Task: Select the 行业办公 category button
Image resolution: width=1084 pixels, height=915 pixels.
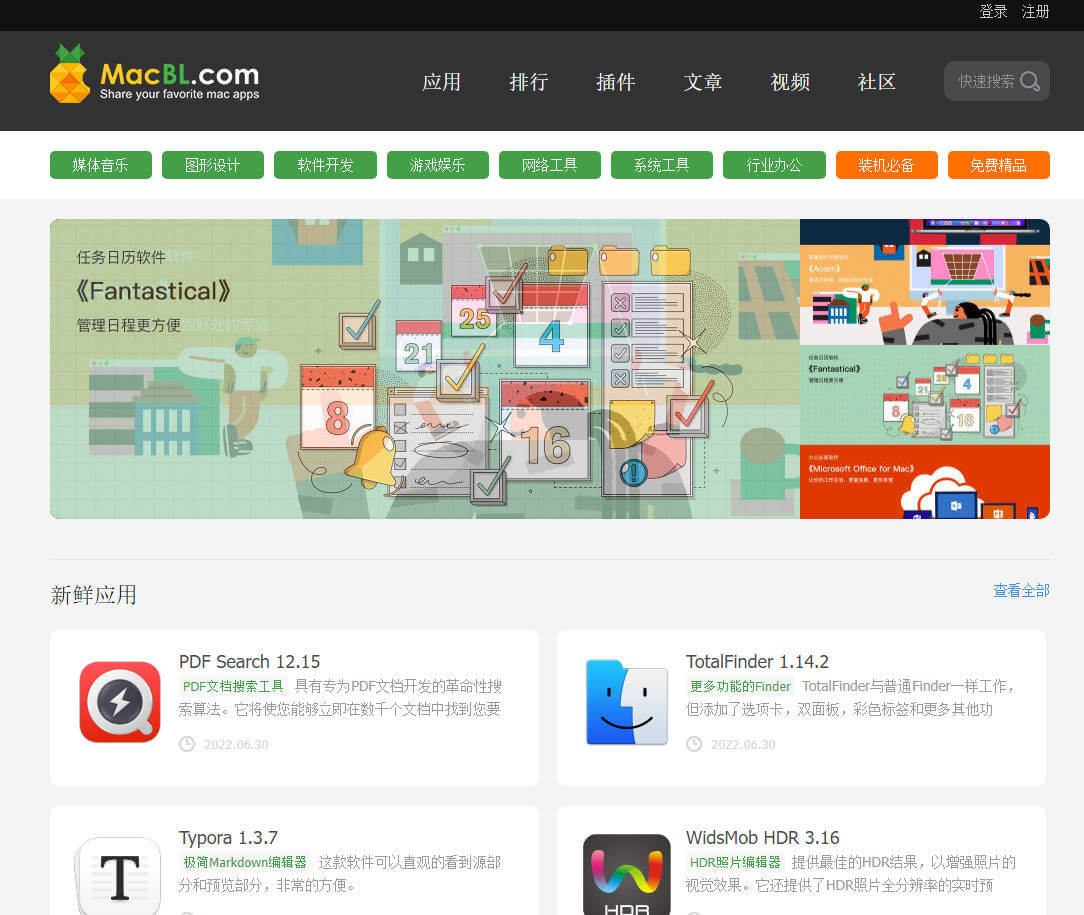Action: [x=774, y=165]
